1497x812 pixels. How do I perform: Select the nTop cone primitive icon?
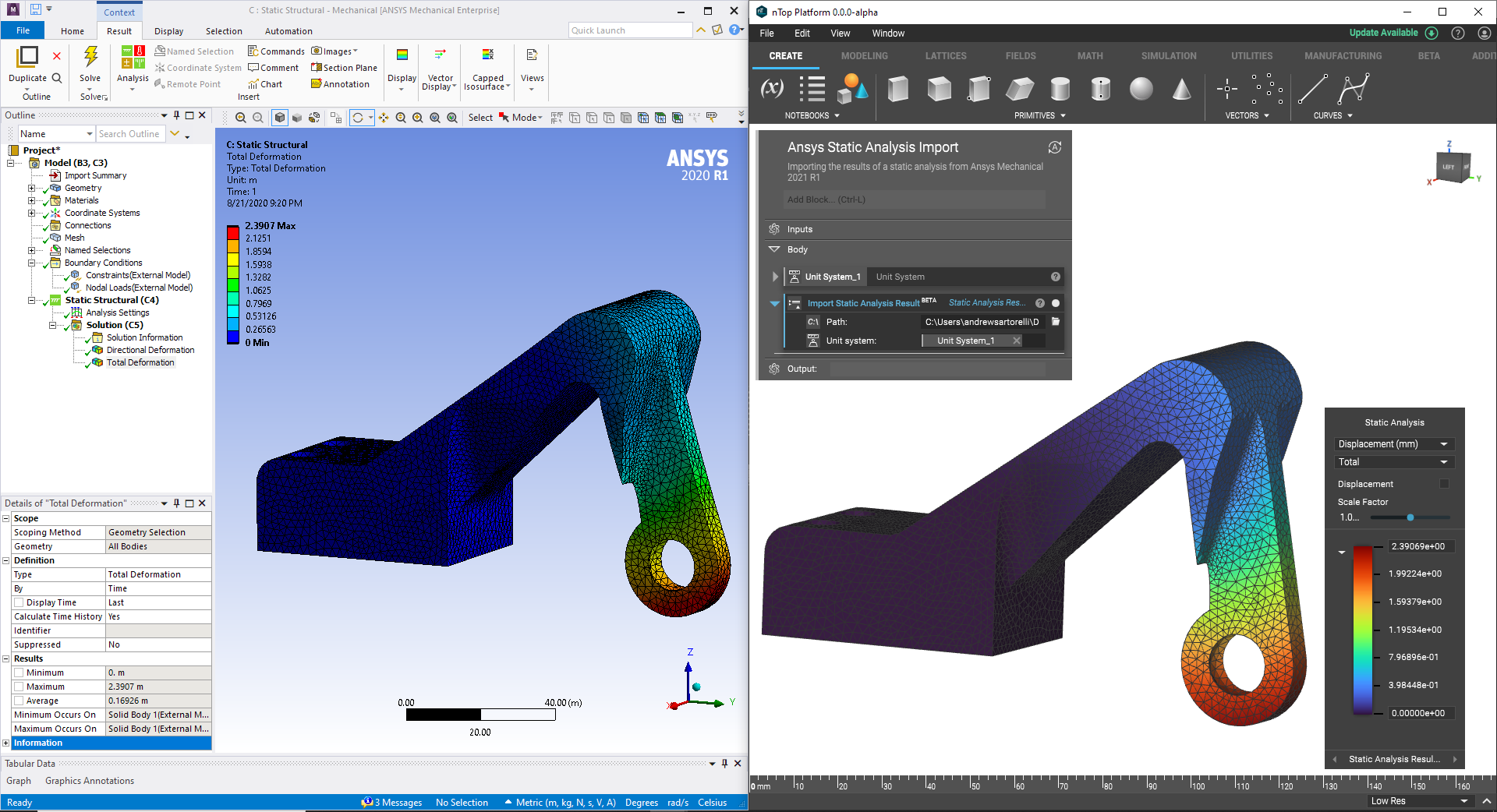click(1181, 89)
